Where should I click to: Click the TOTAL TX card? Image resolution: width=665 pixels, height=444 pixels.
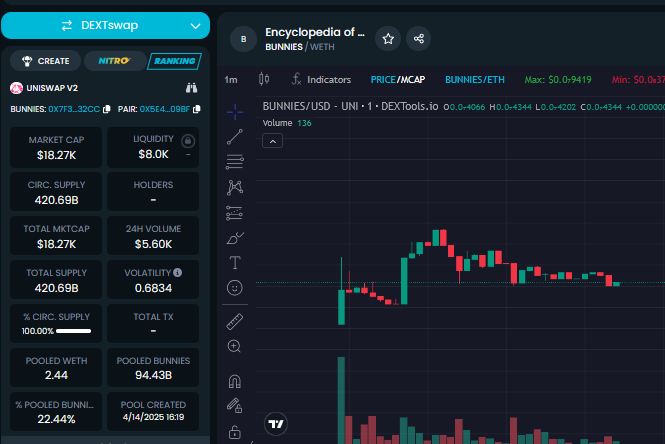pyautogui.click(x=153, y=324)
